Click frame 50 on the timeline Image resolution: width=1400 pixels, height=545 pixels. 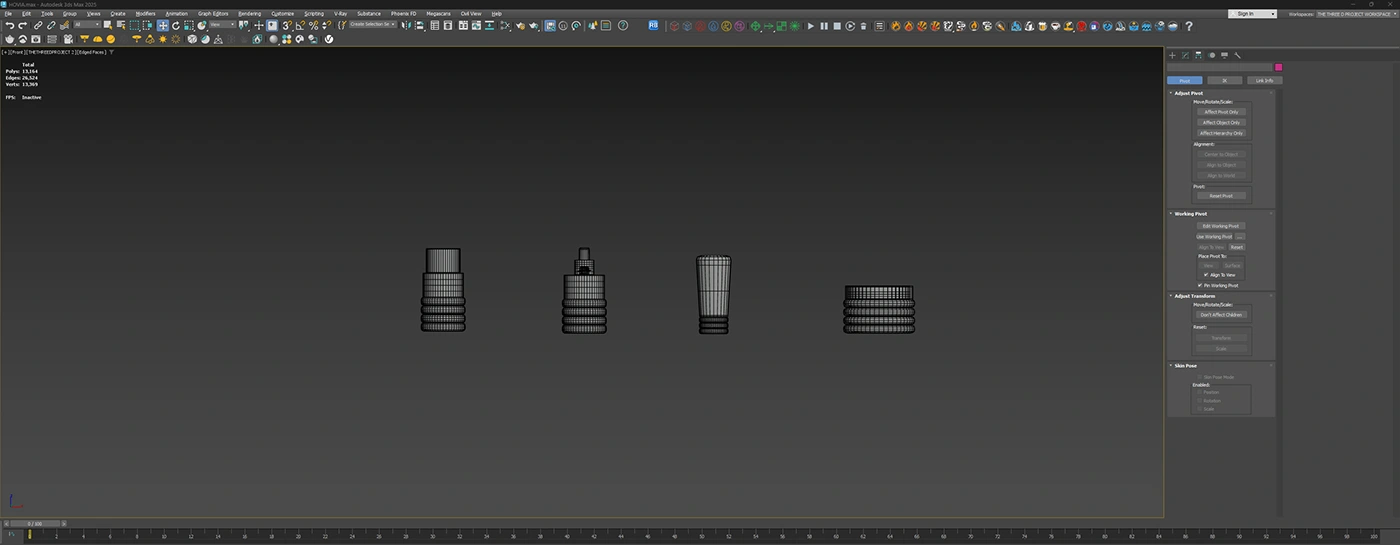pos(701,536)
